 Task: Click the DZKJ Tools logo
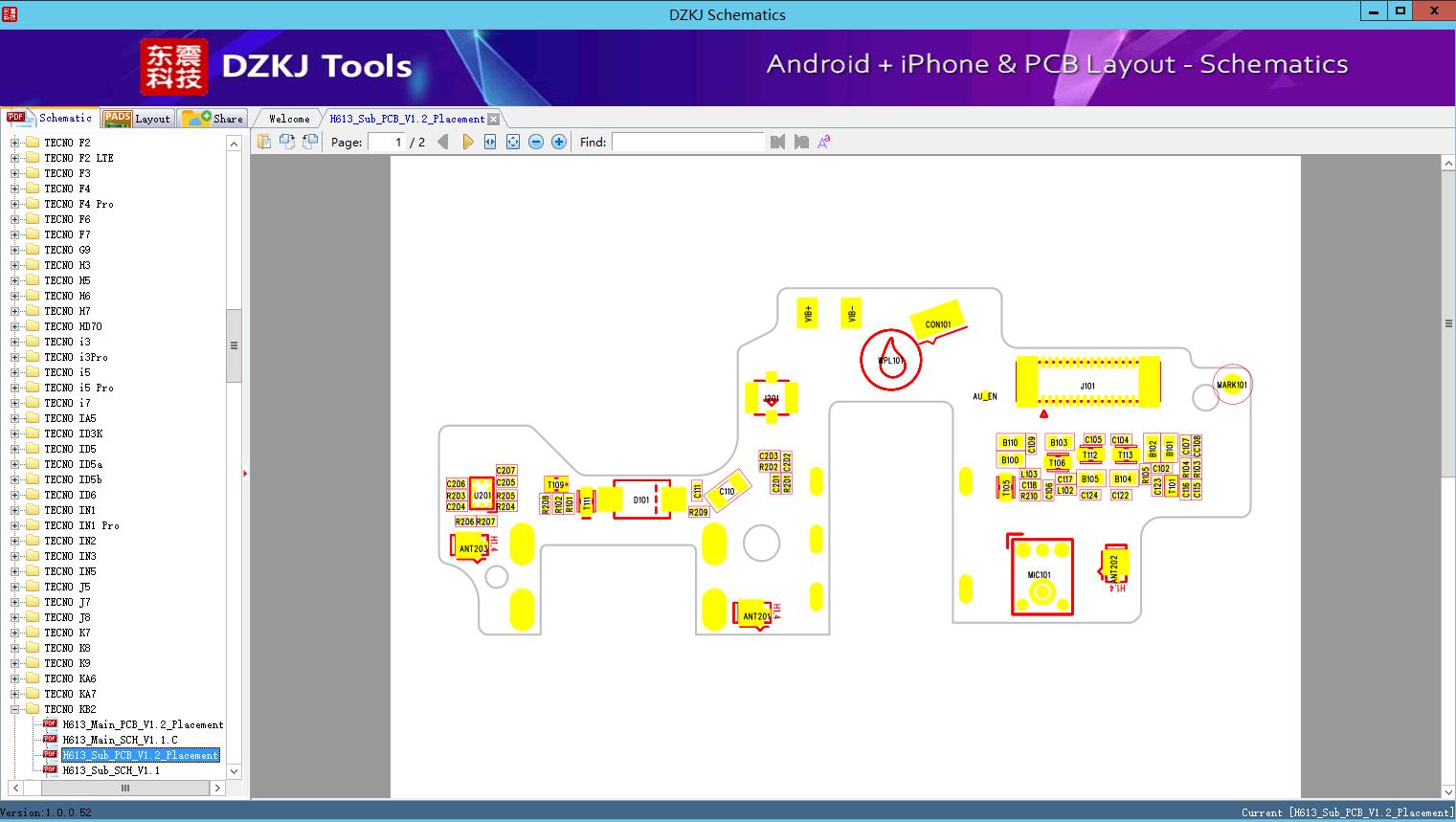(x=278, y=66)
